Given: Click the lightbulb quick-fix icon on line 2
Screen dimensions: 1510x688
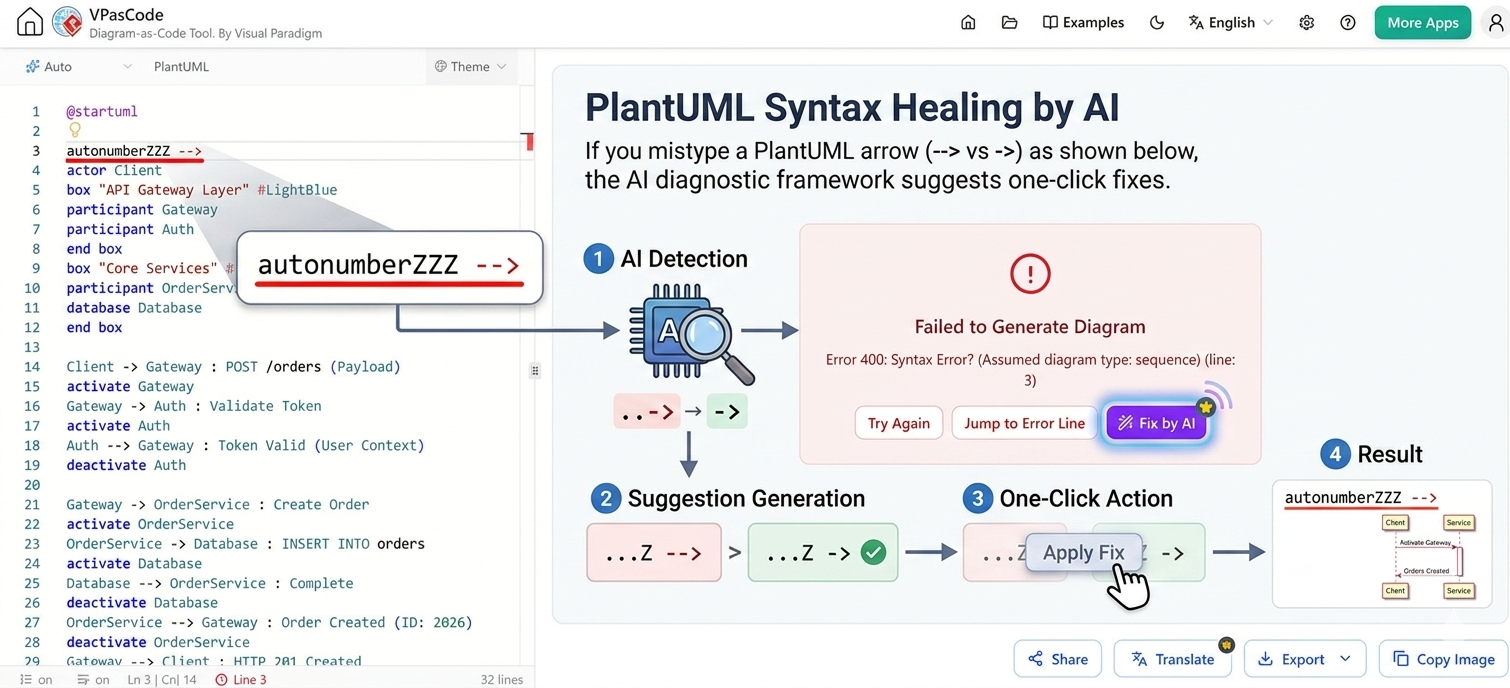Looking at the screenshot, I should [x=74, y=130].
